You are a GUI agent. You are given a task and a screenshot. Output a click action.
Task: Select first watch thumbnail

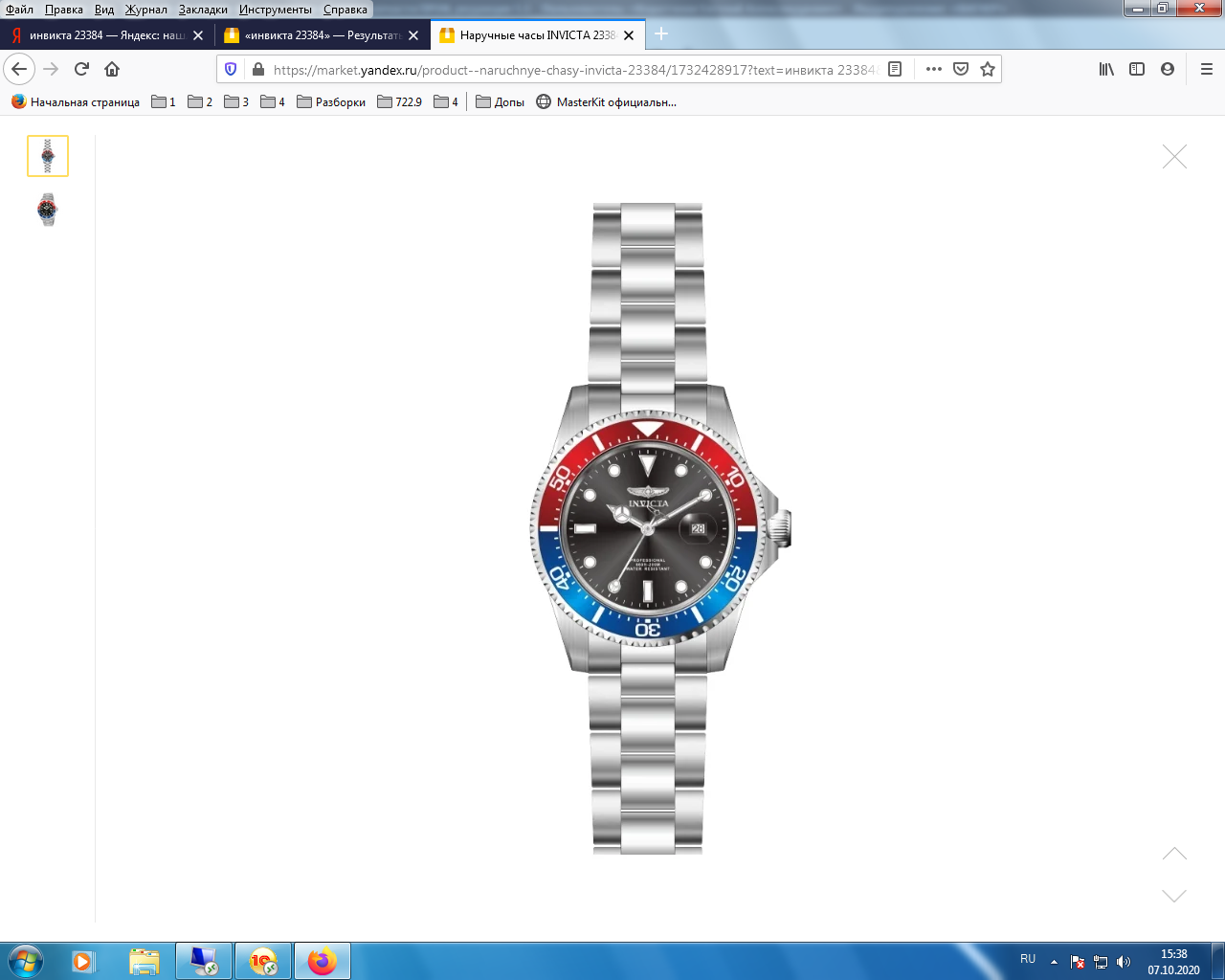coord(48,156)
